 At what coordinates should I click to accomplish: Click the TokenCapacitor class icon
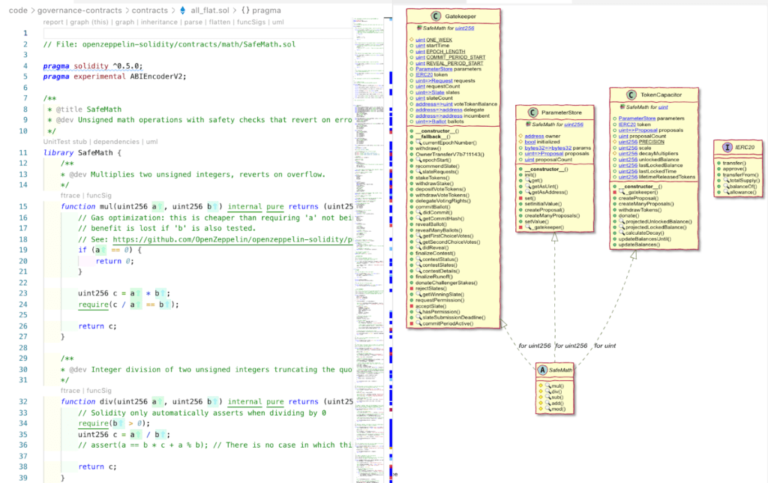pos(630,93)
